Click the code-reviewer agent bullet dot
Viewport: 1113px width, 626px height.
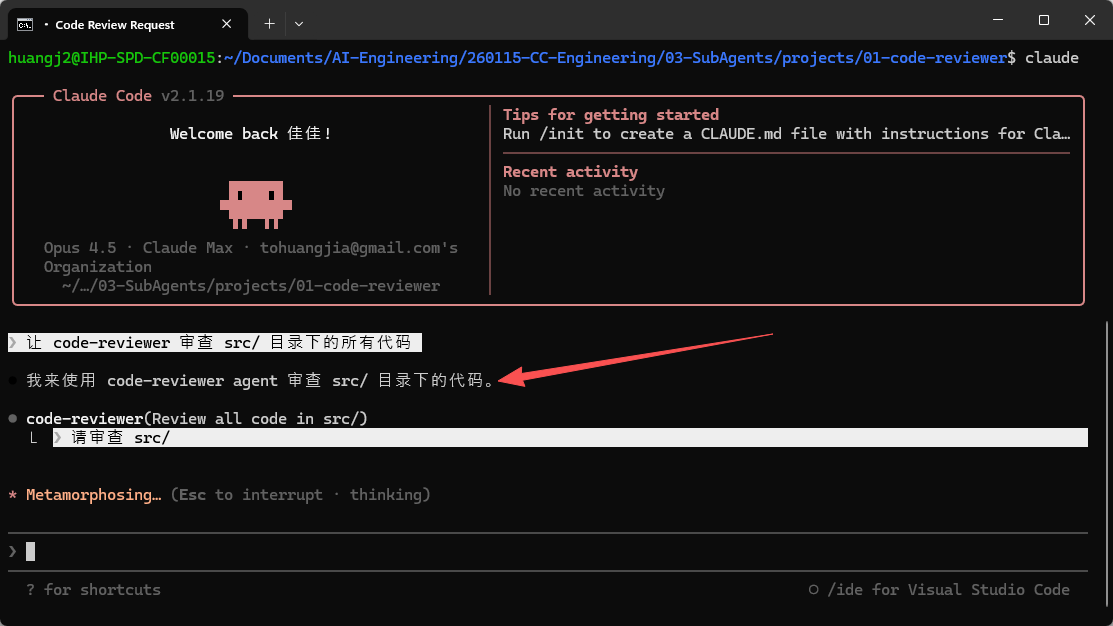[x=12, y=418]
